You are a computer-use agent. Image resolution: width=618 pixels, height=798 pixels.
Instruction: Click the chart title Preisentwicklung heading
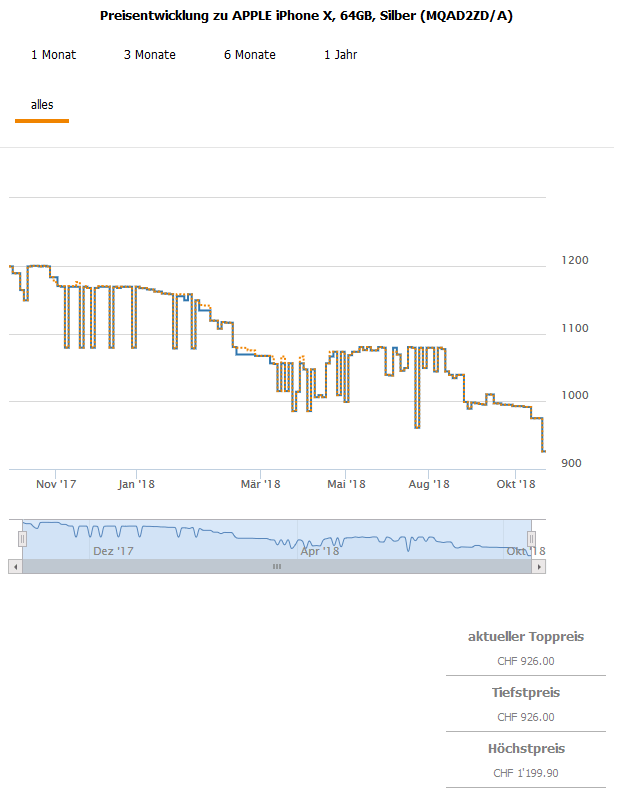tap(306, 16)
